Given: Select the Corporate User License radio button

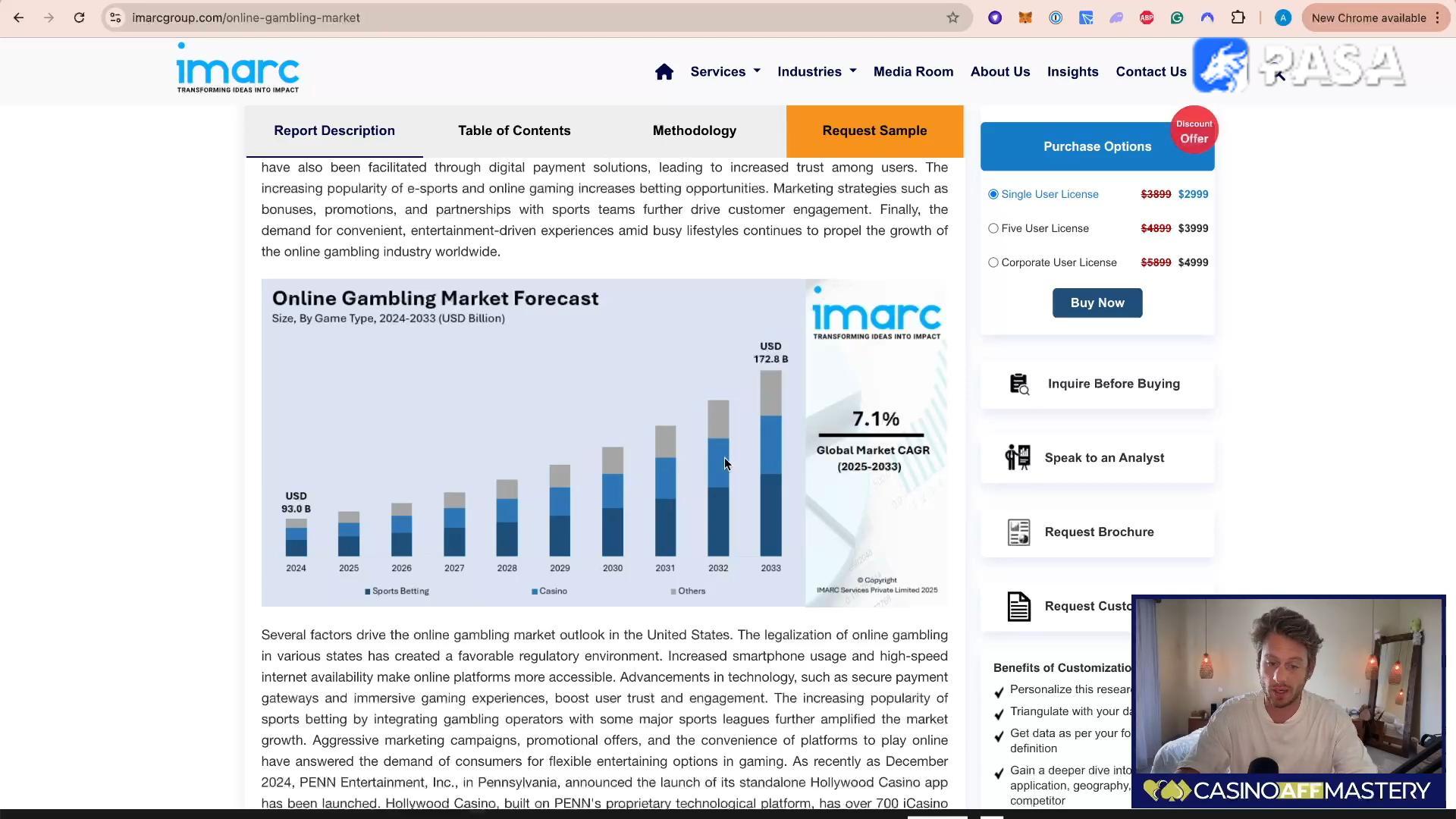Looking at the screenshot, I should [993, 262].
